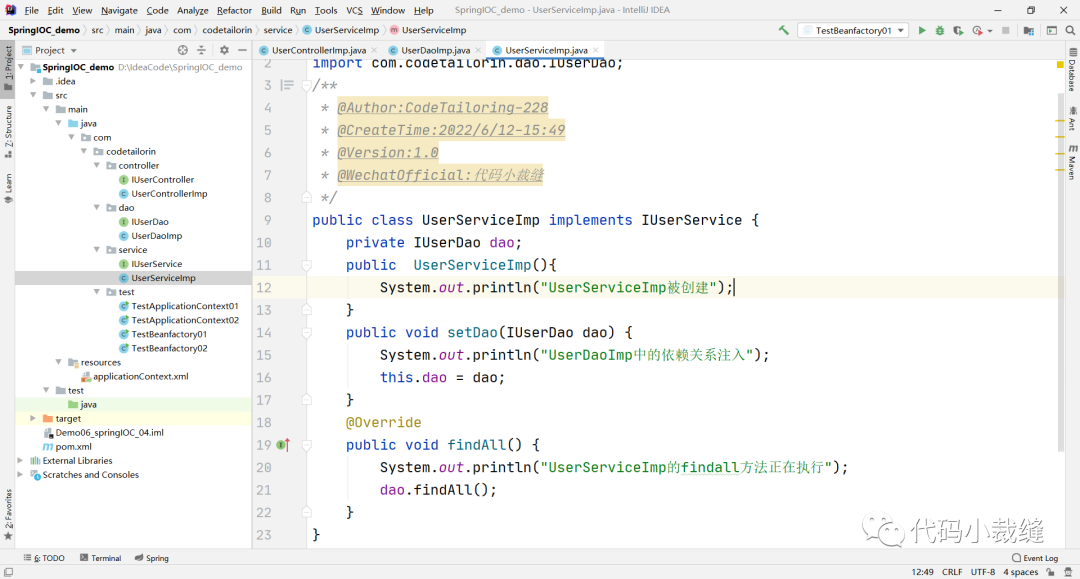Toggle the read-only lock icon in status bar
The width and height of the screenshot is (1080, 579).
pos(1050,572)
